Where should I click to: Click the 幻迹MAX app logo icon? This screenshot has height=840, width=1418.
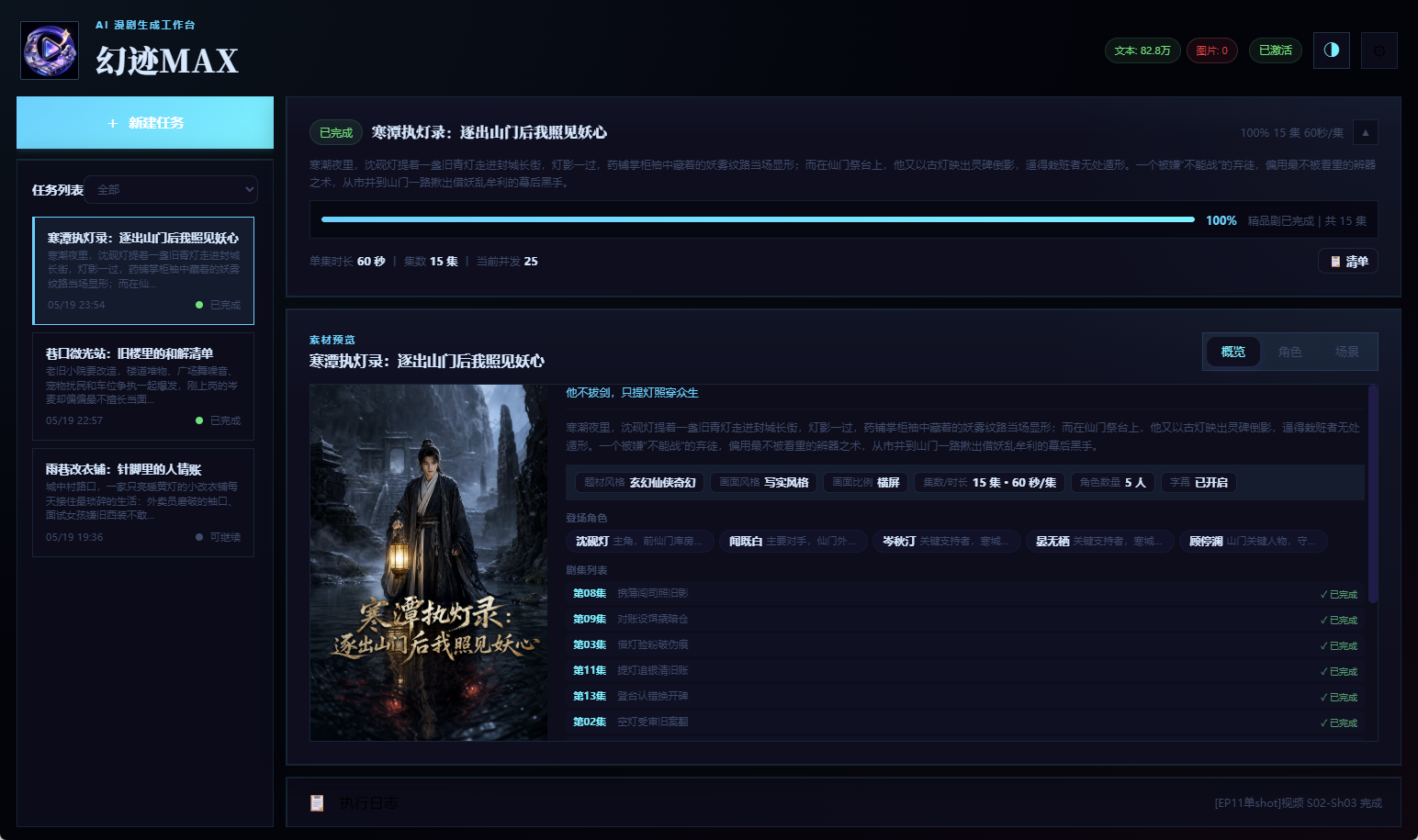[50, 50]
